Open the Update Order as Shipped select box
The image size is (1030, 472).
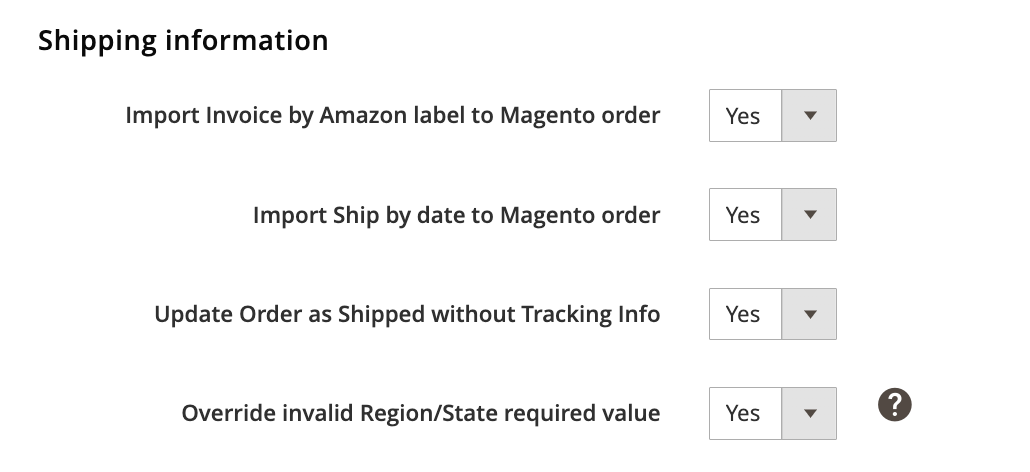(772, 314)
